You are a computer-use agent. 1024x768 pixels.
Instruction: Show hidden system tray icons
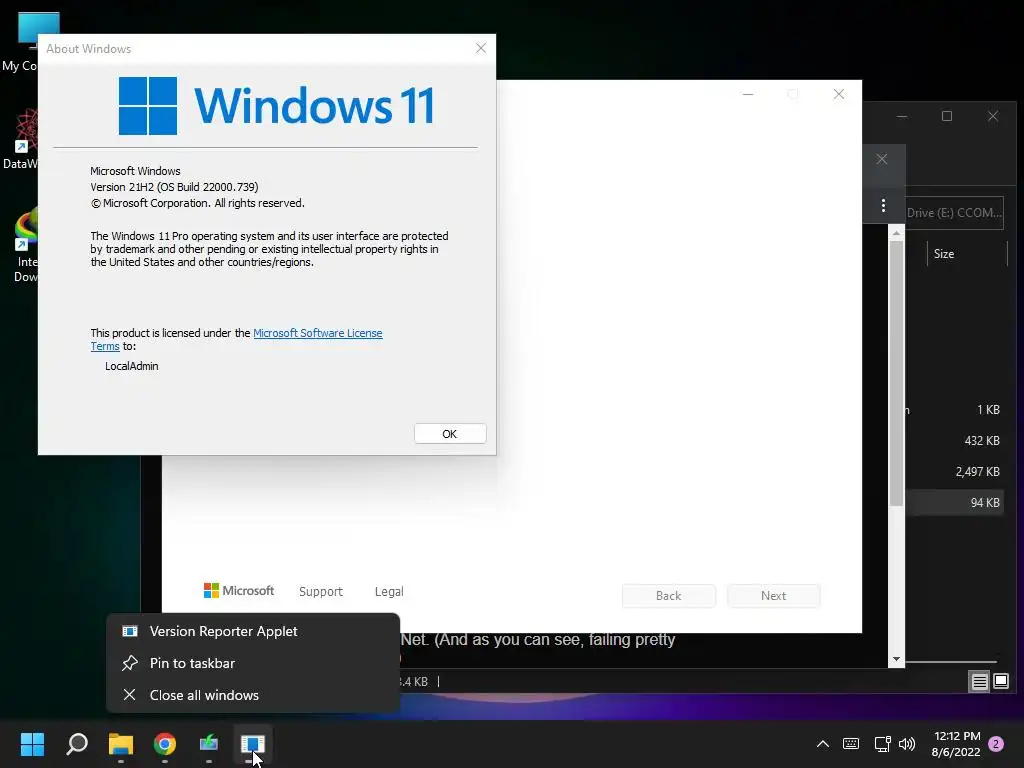823,743
